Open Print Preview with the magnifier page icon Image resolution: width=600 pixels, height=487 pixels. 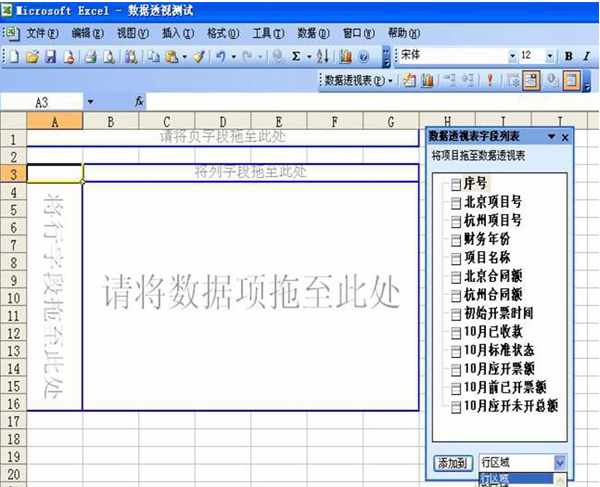coord(109,57)
